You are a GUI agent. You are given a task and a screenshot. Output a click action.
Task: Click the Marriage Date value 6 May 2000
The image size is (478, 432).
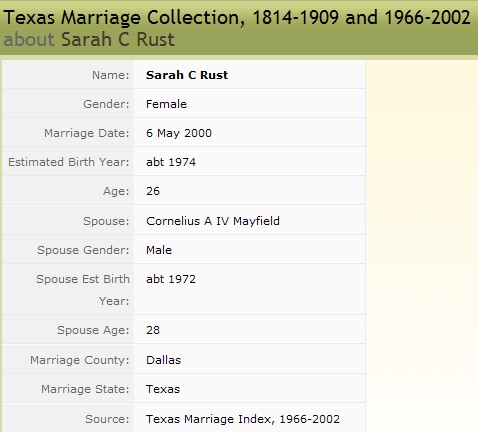pyautogui.click(x=179, y=133)
